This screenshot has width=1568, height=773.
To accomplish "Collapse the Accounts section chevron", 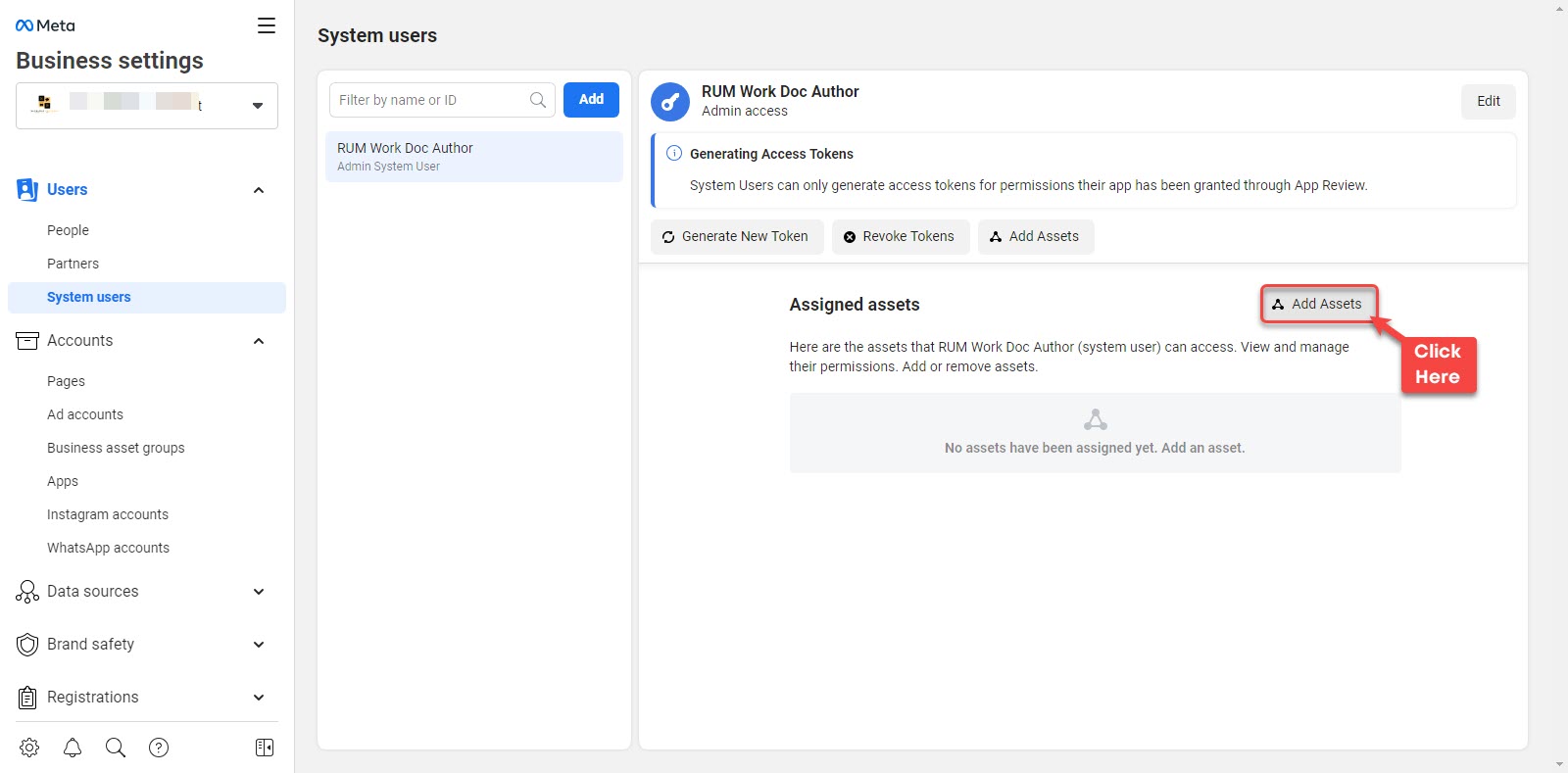I will pos(259,341).
